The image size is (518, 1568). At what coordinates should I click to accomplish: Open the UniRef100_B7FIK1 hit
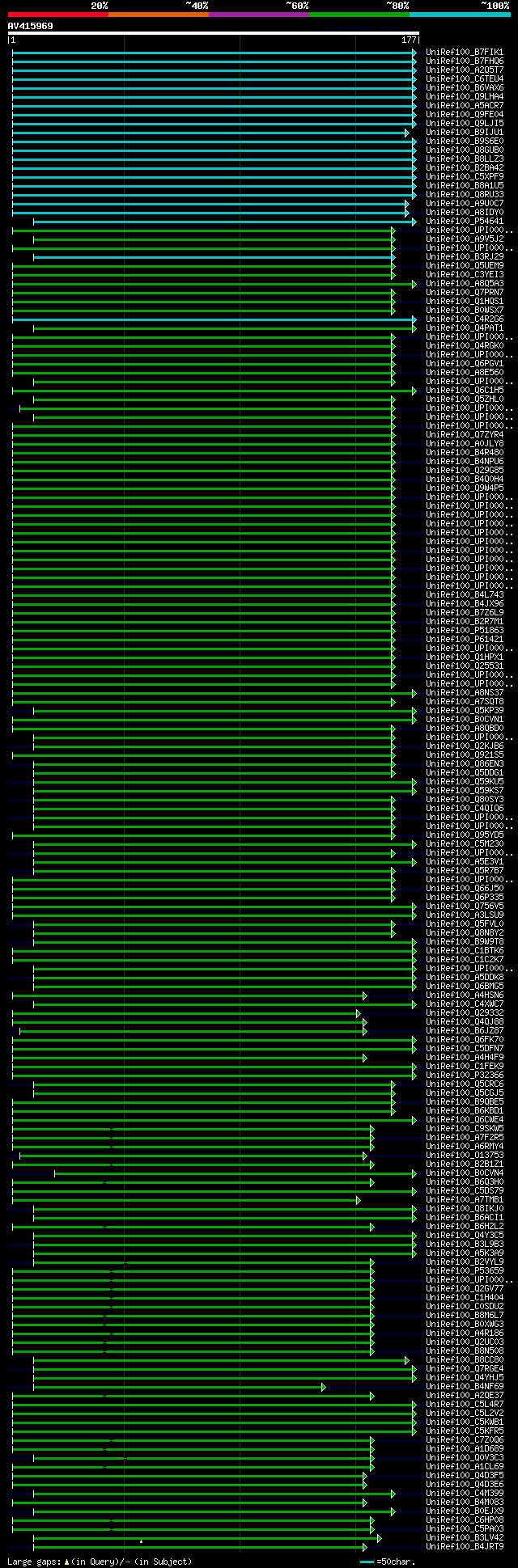(x=465, y=53)
